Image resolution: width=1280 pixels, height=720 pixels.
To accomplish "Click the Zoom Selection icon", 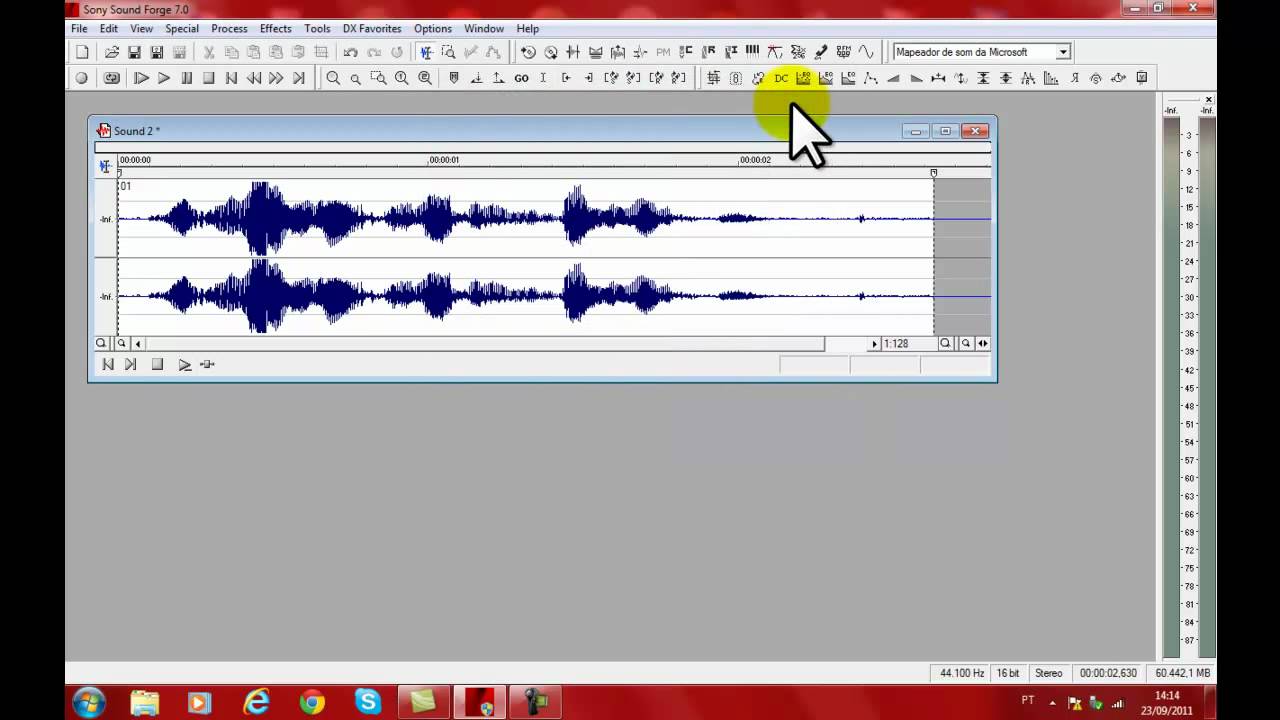I will pos(378,78).
